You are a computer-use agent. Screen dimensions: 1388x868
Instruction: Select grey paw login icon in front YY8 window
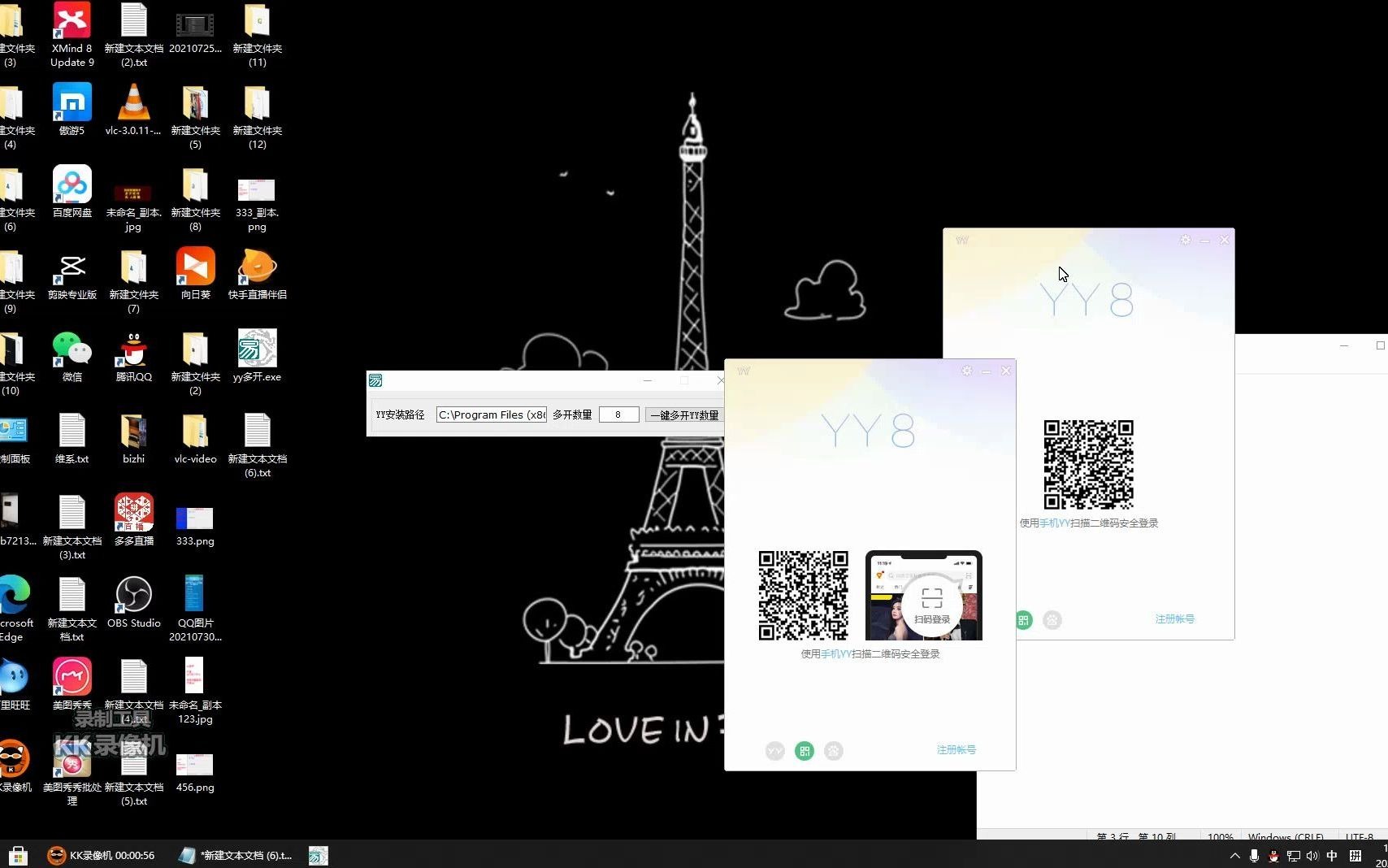coord(833,751)
